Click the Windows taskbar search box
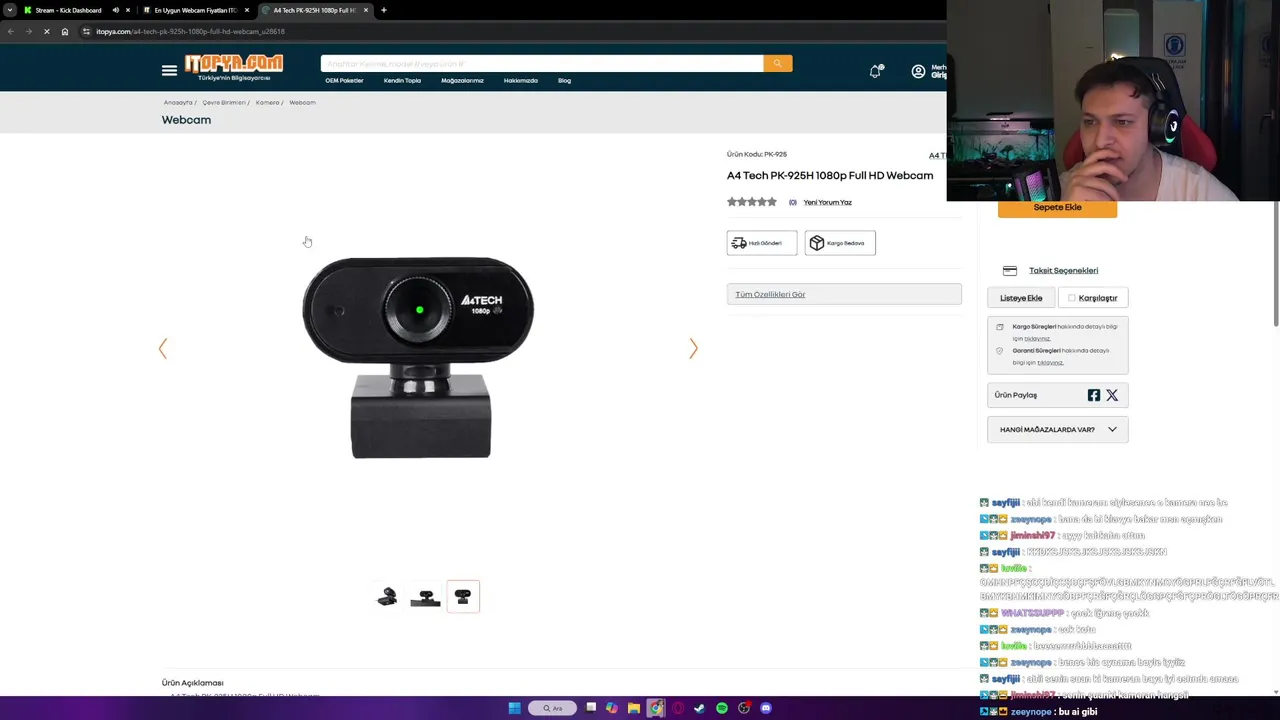 552,708
